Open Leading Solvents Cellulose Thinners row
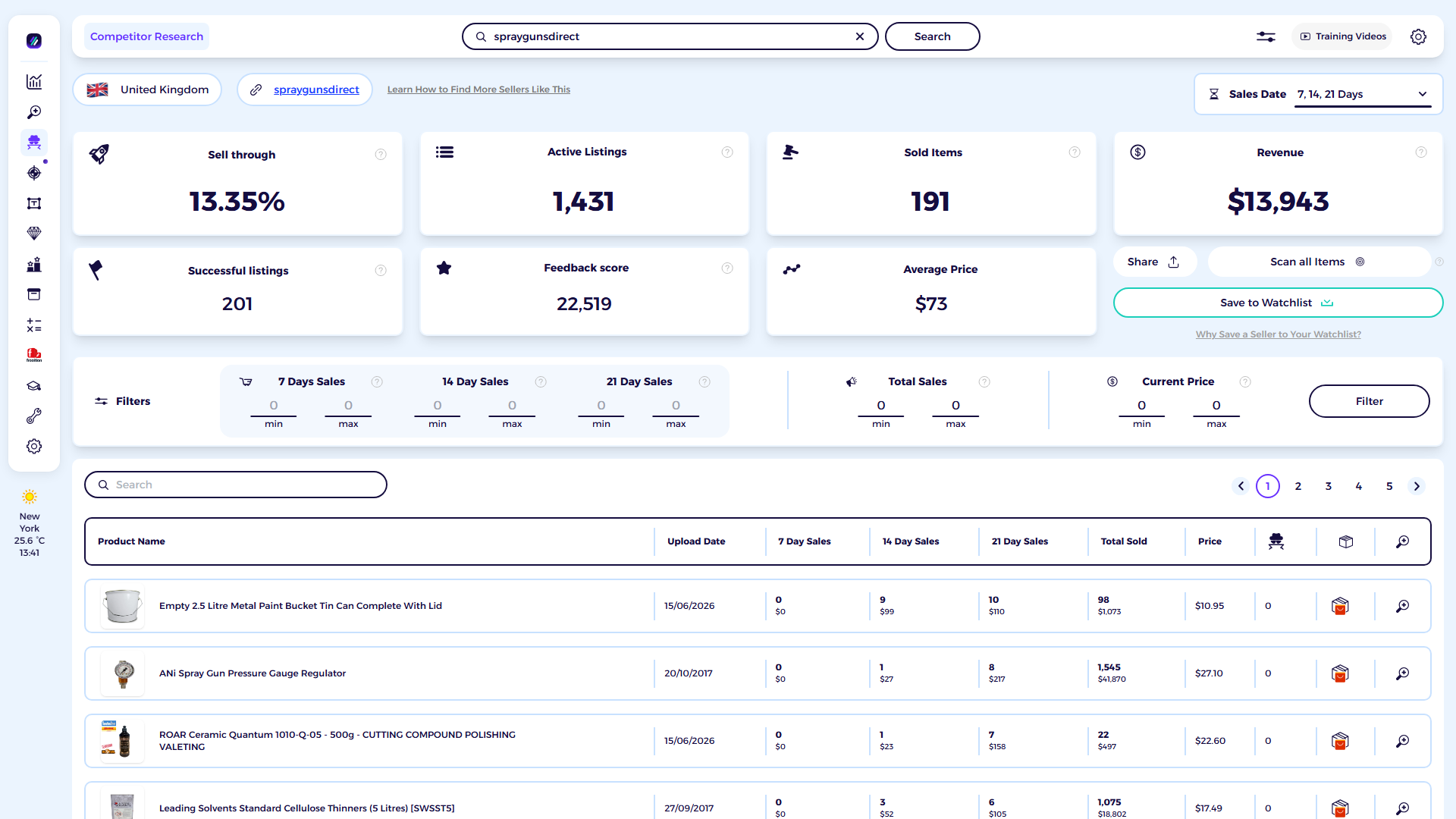The width and height of the screenshot is (1456, 819). [x=758, y=801]
